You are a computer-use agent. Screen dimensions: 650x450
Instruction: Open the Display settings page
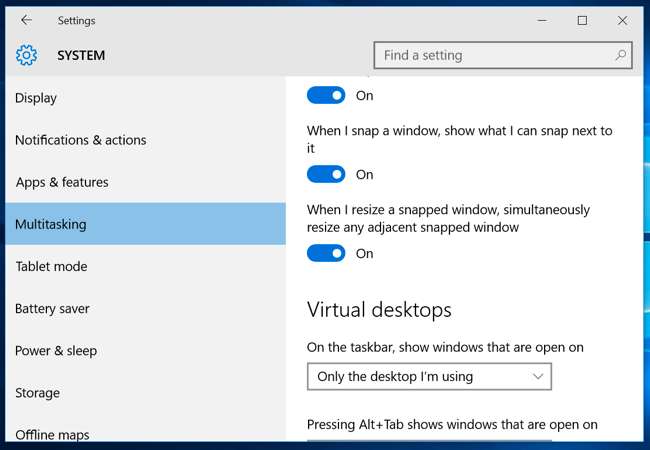click(36, 98)
